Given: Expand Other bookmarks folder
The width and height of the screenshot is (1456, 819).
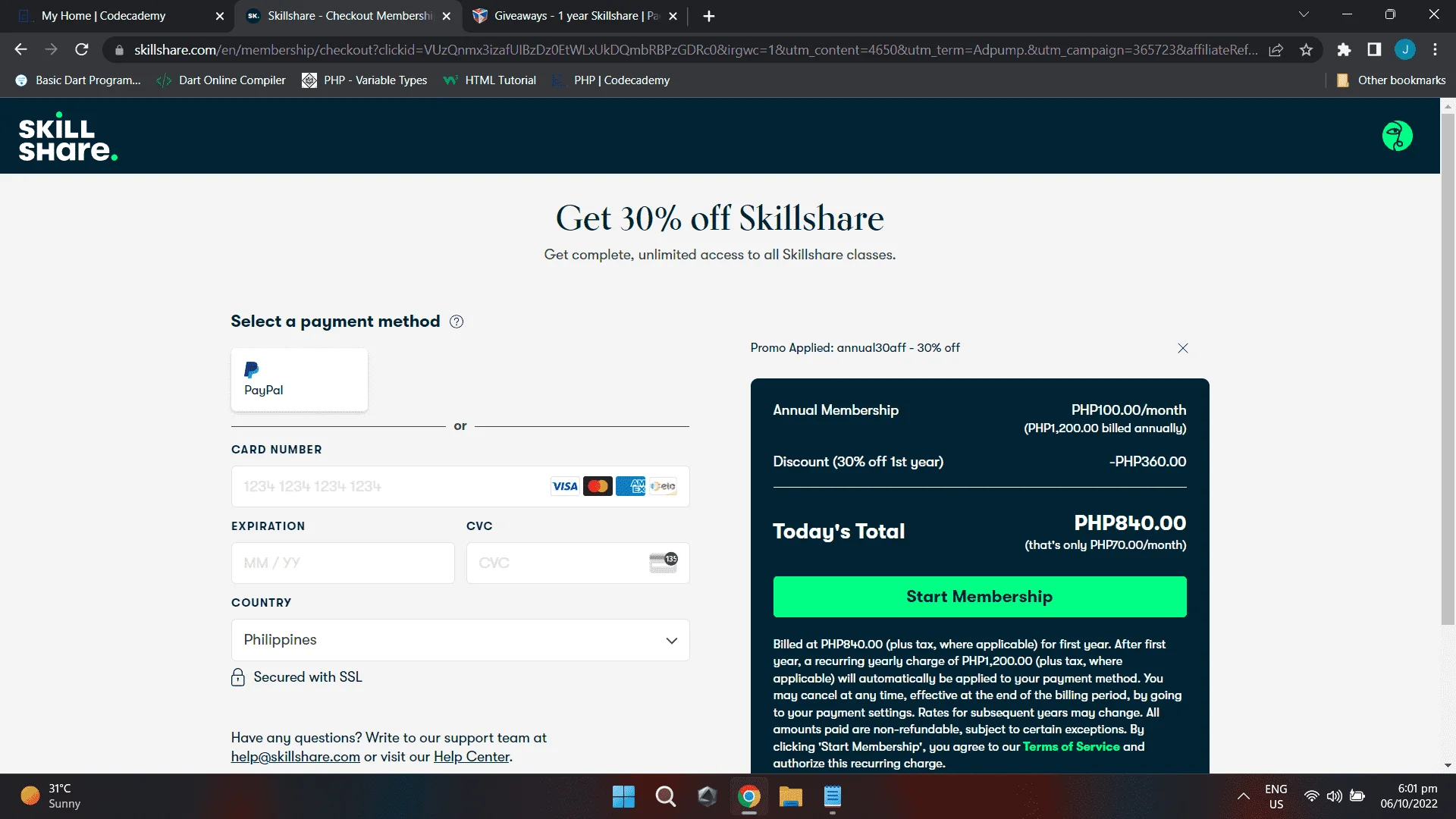Looking at the screenshot, I should [x=1391, y=80].
